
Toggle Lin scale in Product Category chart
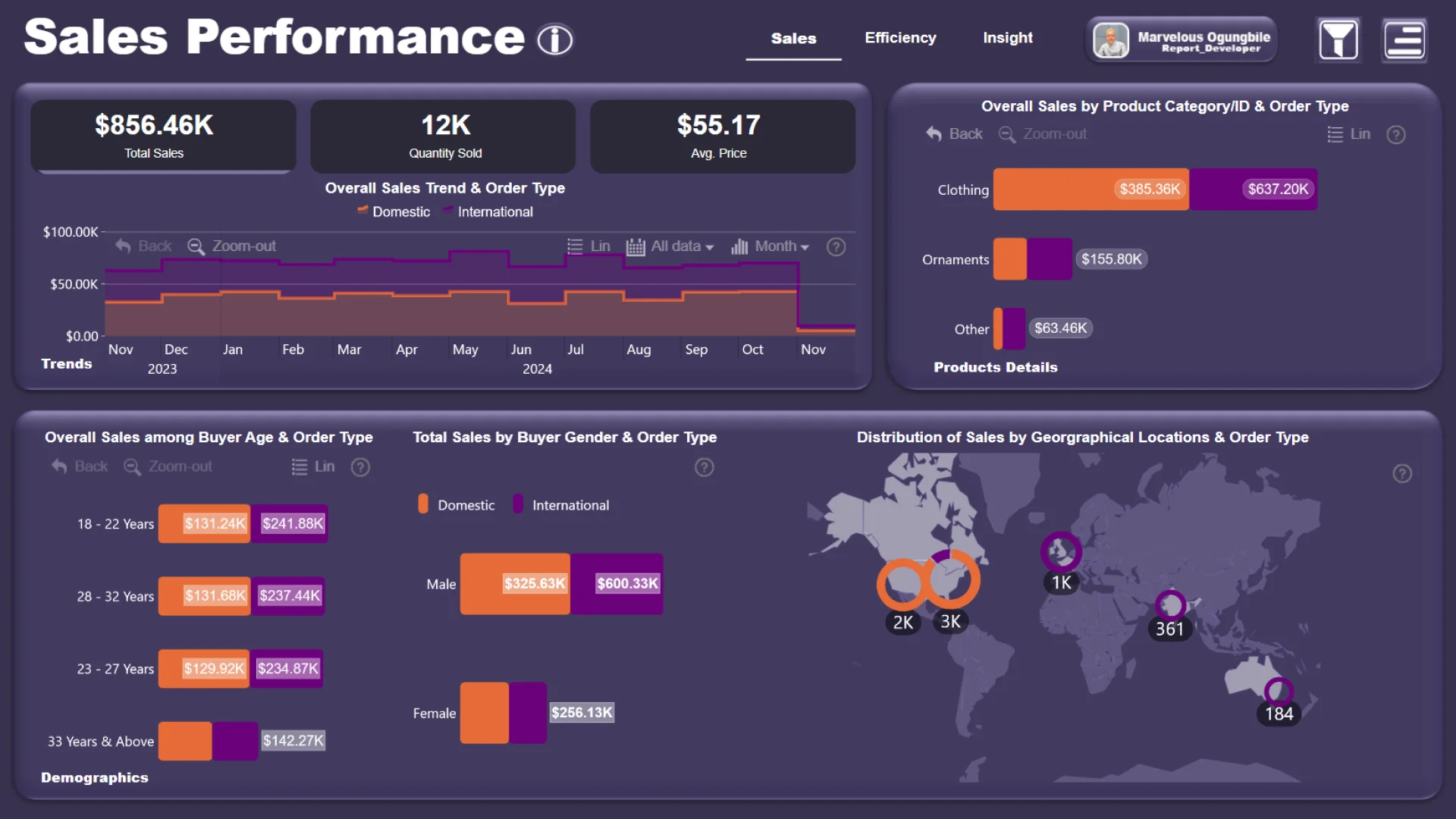pos(1348,134)
